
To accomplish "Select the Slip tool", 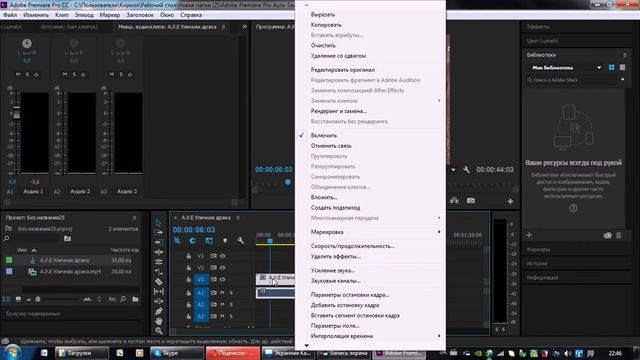I will [x=159, y=291].
